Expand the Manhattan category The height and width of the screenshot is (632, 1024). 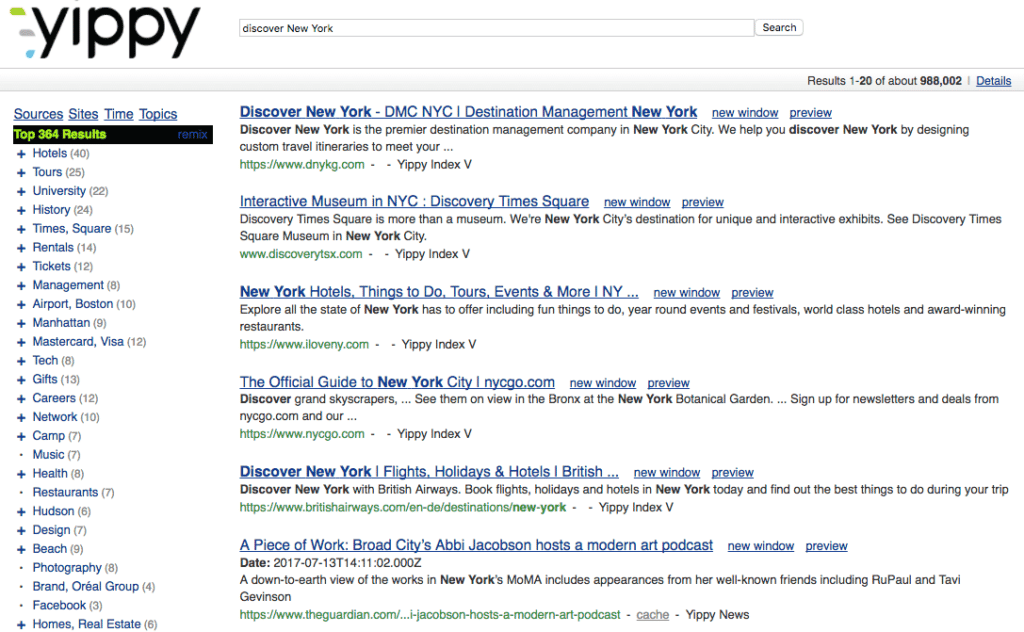21,323
